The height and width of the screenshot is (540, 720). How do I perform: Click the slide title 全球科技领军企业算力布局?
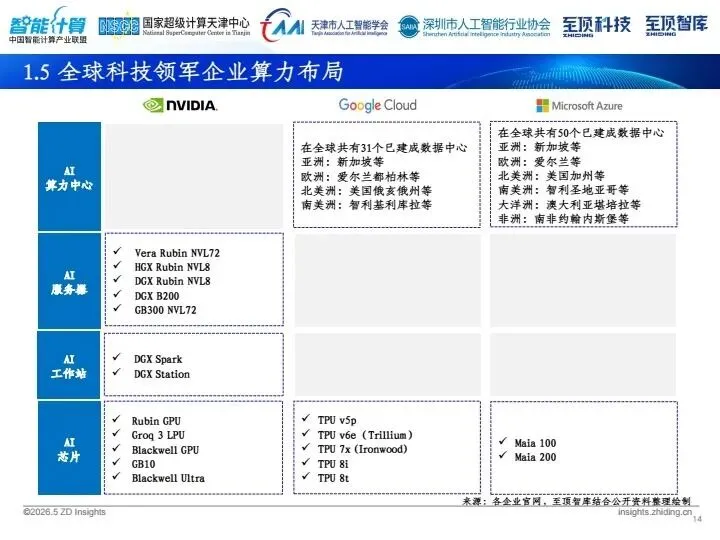[200, 72]
